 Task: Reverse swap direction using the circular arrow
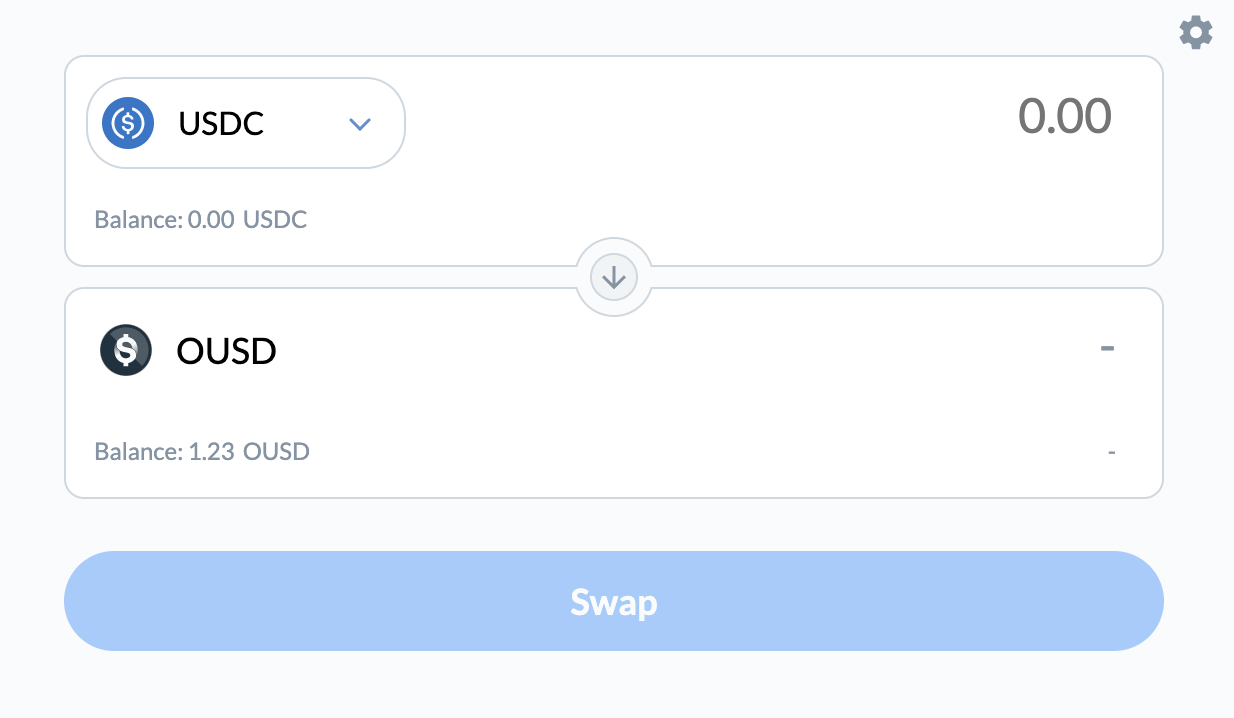[x=613, y=277]
